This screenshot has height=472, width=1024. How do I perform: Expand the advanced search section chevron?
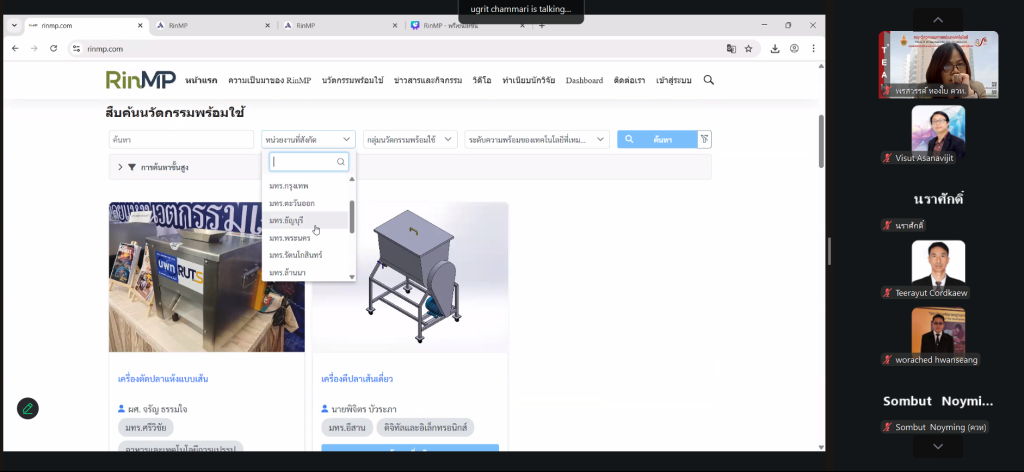120,167
